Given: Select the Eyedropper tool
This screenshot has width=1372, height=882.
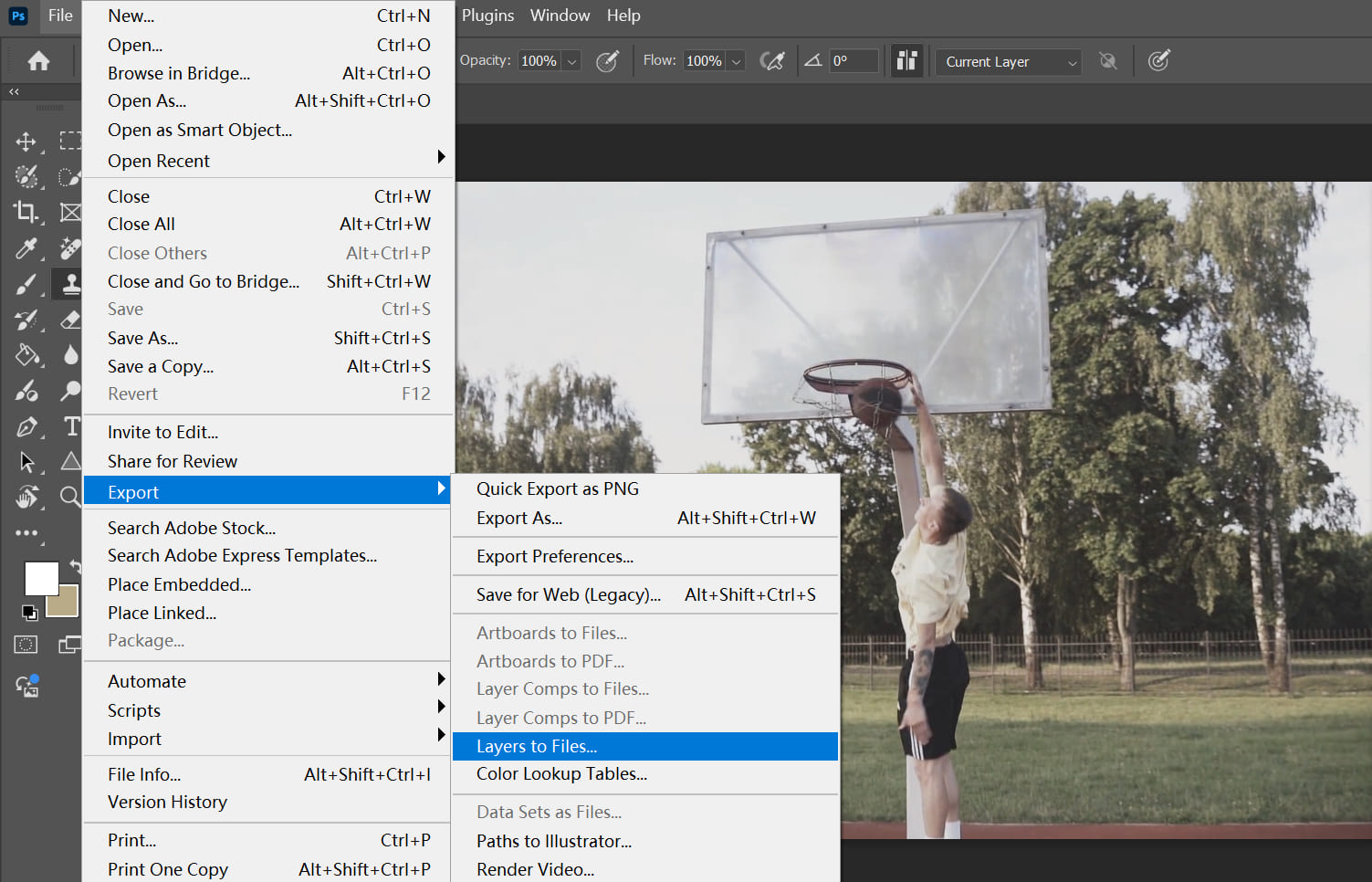Looking at the screenshot, I should click(26, 247).
